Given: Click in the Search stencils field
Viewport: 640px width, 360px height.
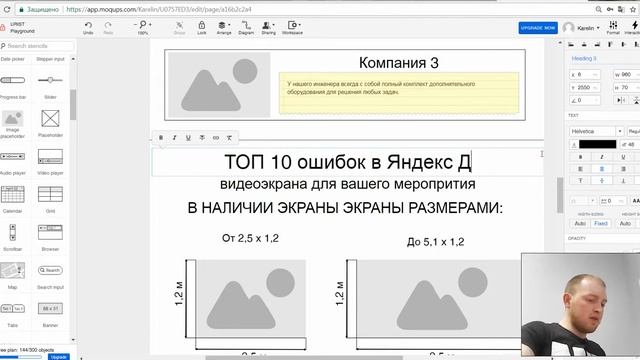Looking at the screenshot, I should pyautogui.click(x=38, y=46).
